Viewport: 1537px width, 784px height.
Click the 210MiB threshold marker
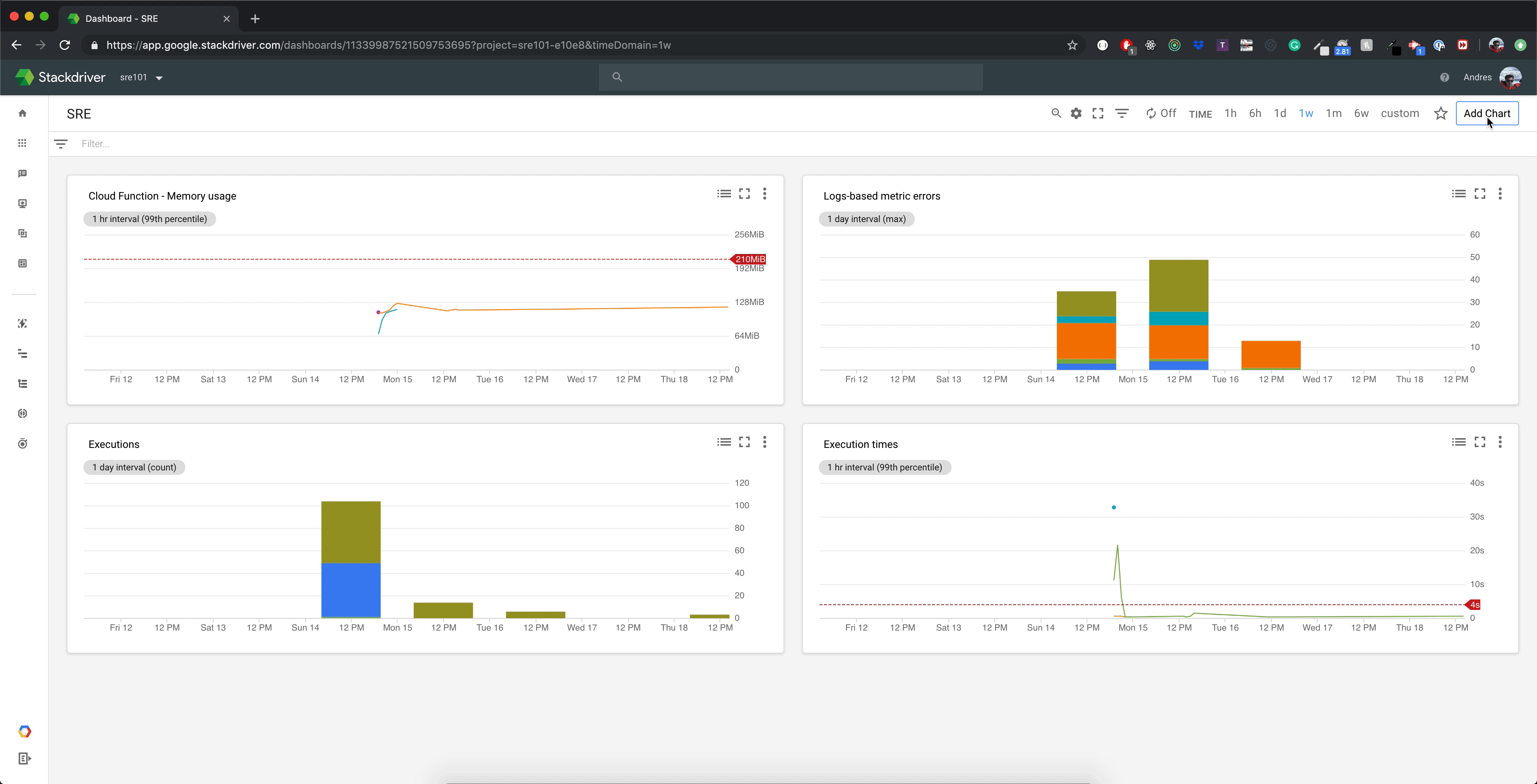pos(749,259)
